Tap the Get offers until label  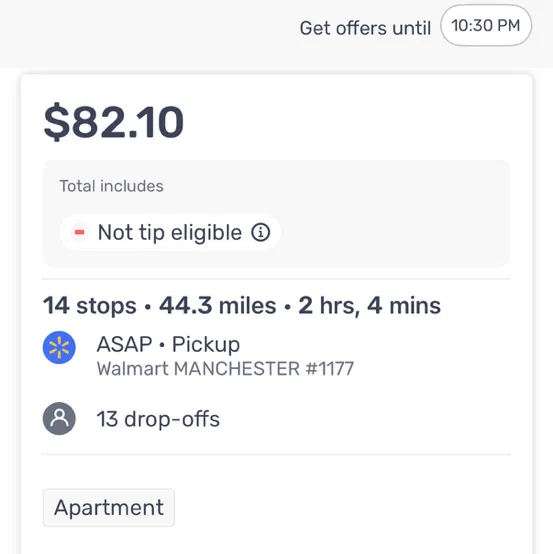point(365,28)
